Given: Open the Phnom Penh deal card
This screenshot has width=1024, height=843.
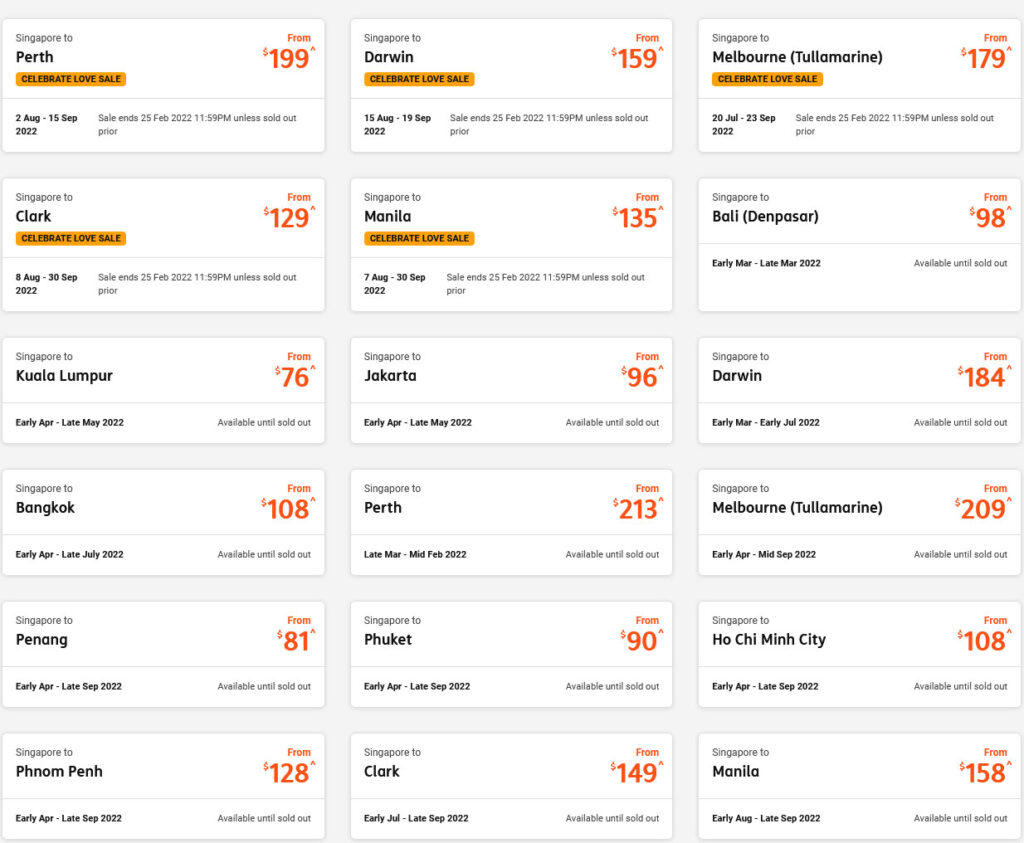Looking at the screenshot, I should pyautogui.click(x=163, y=772).
